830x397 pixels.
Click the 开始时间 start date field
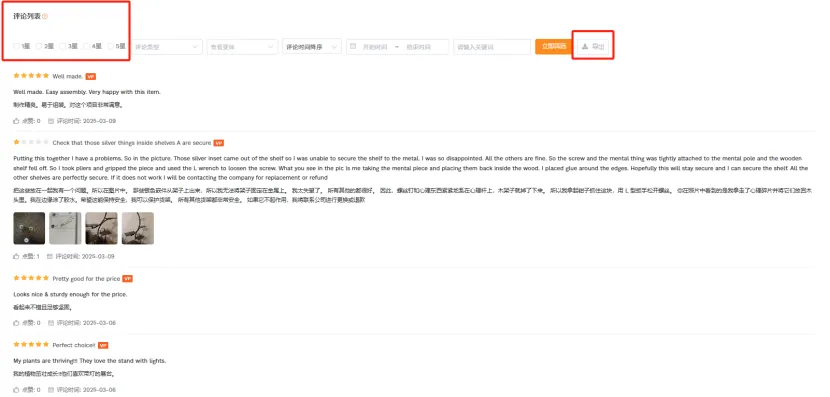[x=375, y=47]
